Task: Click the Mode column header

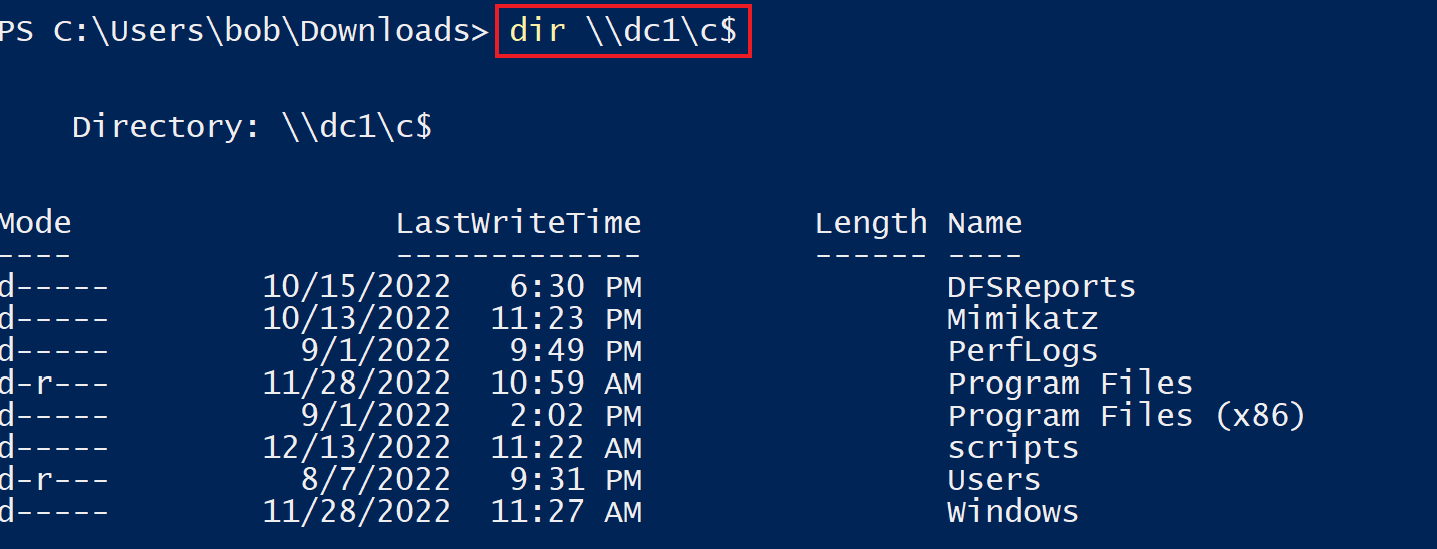Action: point(36,222)
